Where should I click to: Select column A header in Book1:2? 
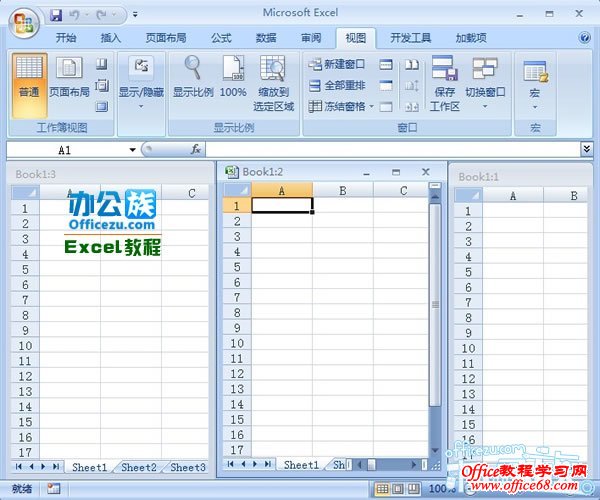(282, 191)
